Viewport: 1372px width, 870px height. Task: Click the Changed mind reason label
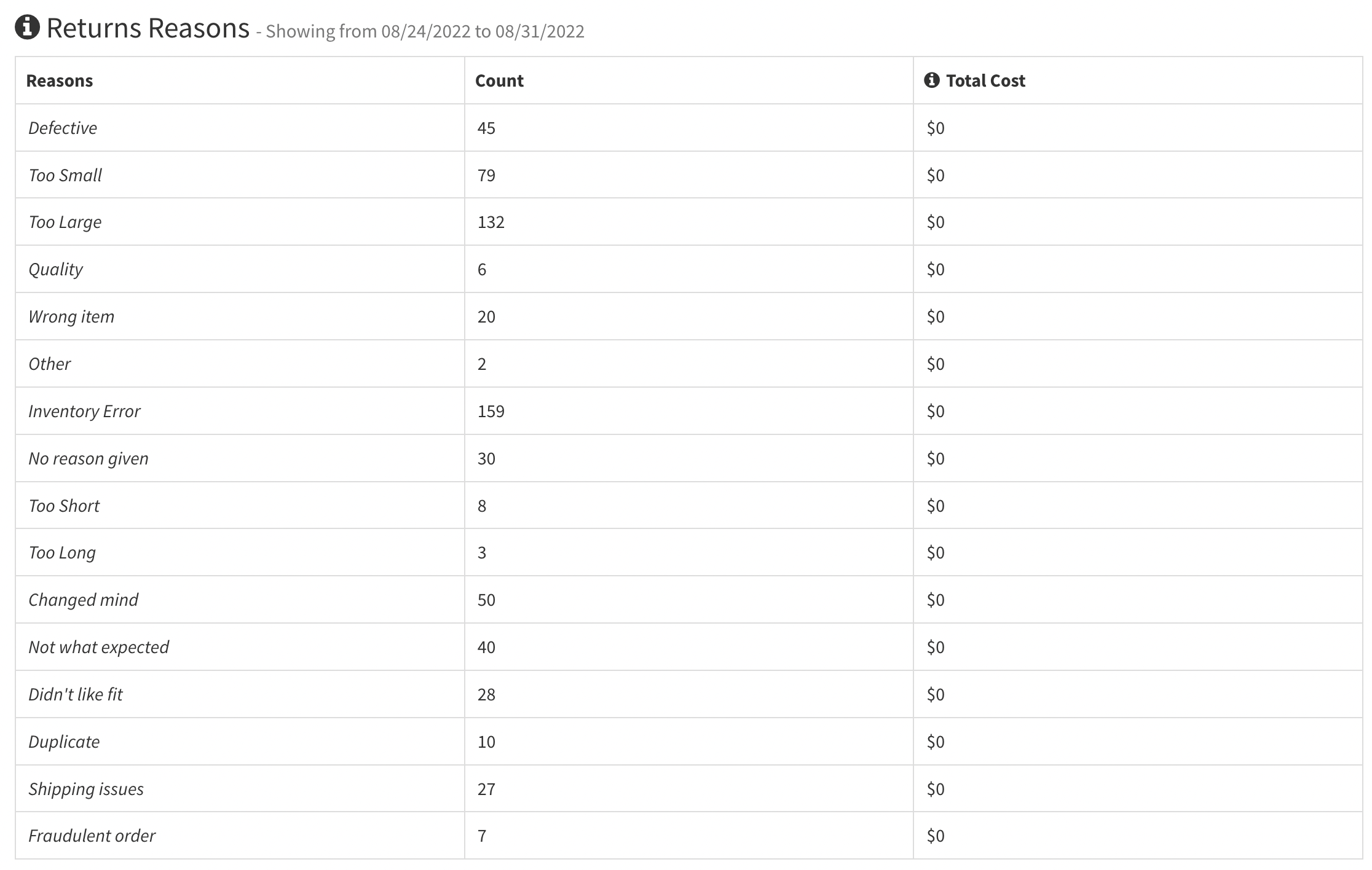[x=84, y=600]
